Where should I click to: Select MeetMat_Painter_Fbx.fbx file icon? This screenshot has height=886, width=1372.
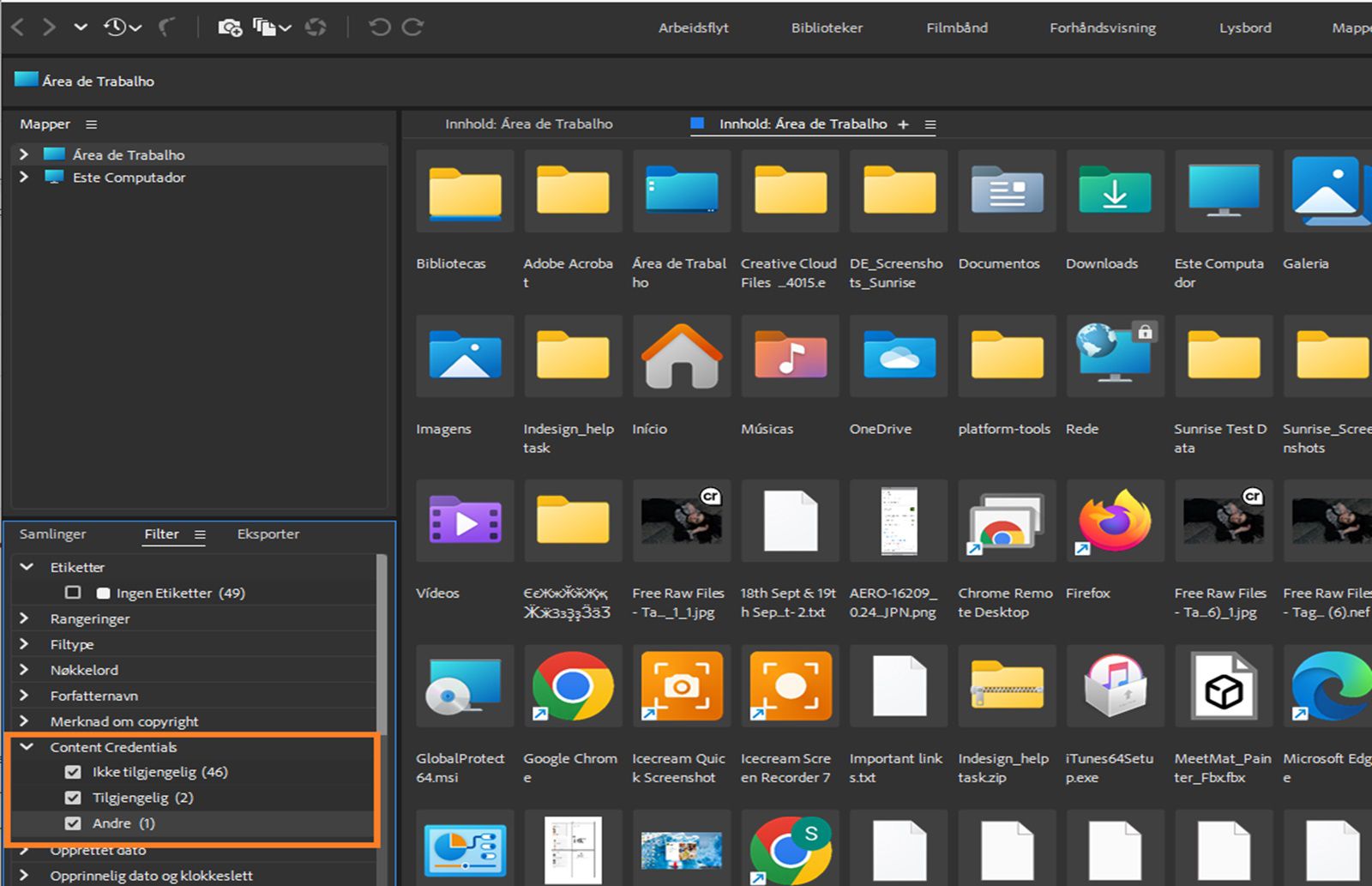click(1224, 686)
